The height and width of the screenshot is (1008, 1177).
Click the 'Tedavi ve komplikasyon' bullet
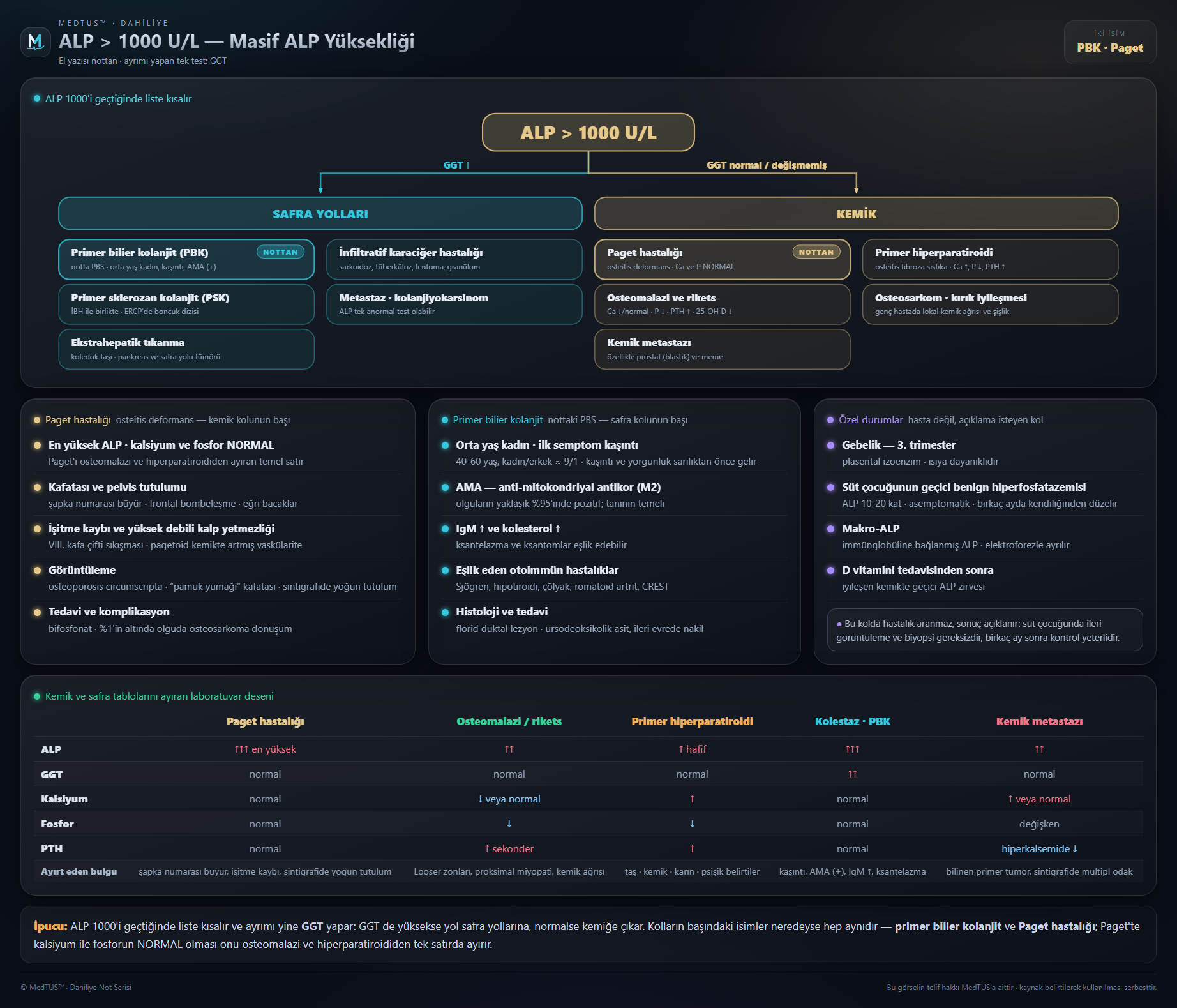(109, 612)
